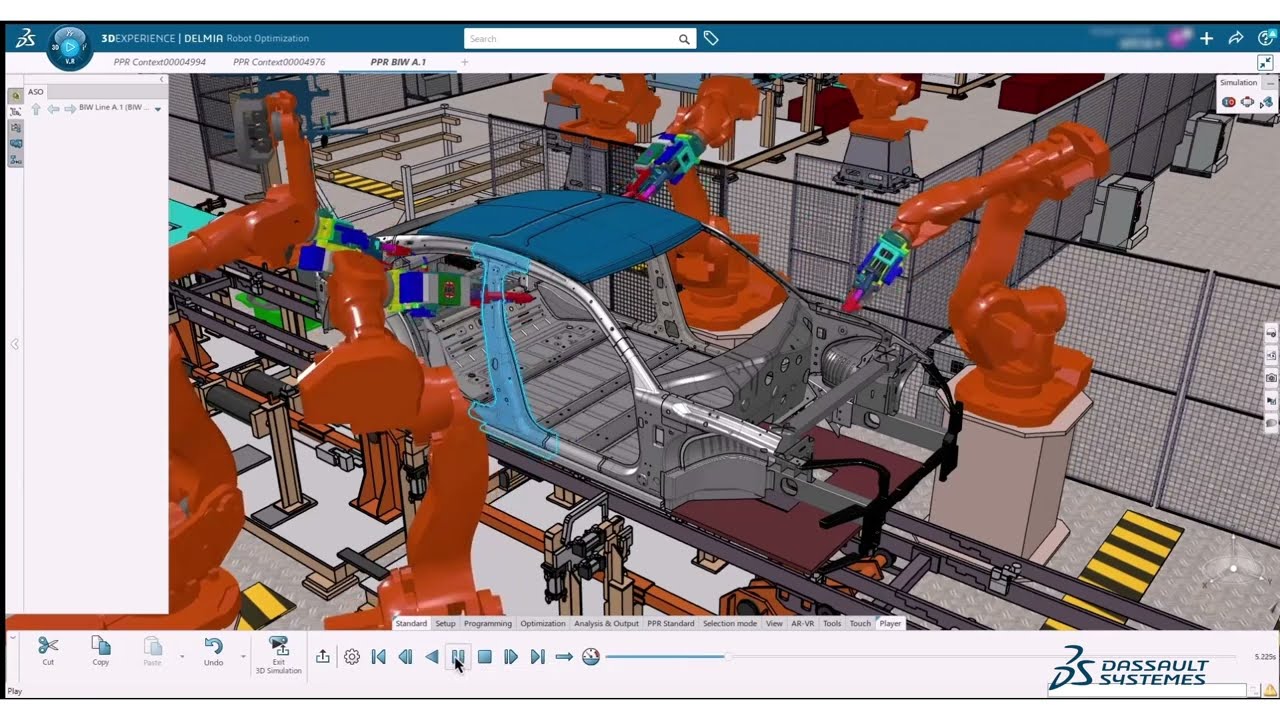Click the export/share icon left of the gear
1280x720 pixels.
tap(322, 657)
